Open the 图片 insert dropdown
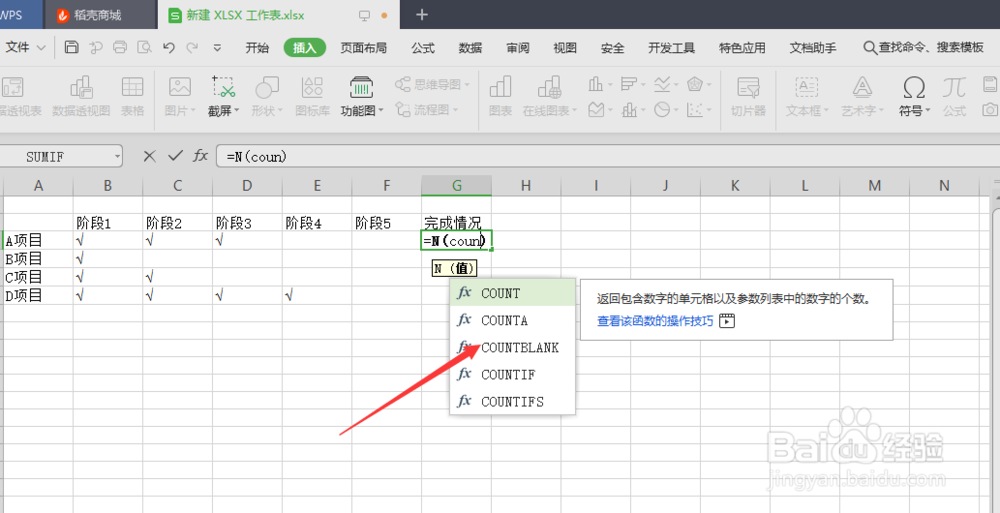The width and height of the screenshot is (1000, 513). point(180,96)
